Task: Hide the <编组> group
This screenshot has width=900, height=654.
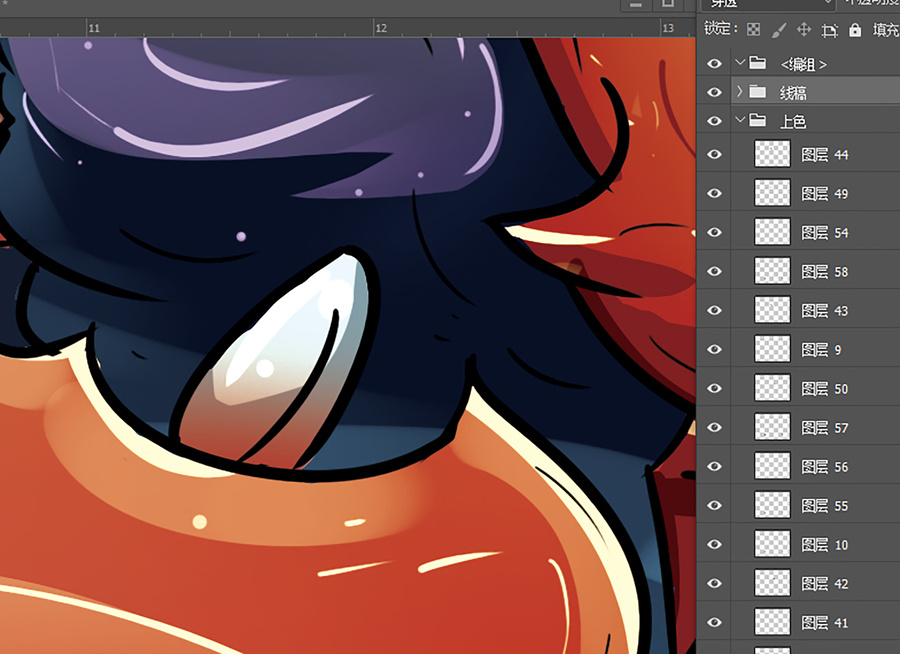Action: [x=714, y=63]
